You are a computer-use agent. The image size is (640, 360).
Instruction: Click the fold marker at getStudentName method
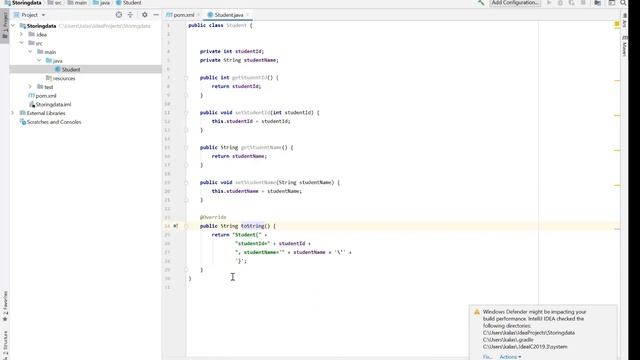tap(186, 147)
